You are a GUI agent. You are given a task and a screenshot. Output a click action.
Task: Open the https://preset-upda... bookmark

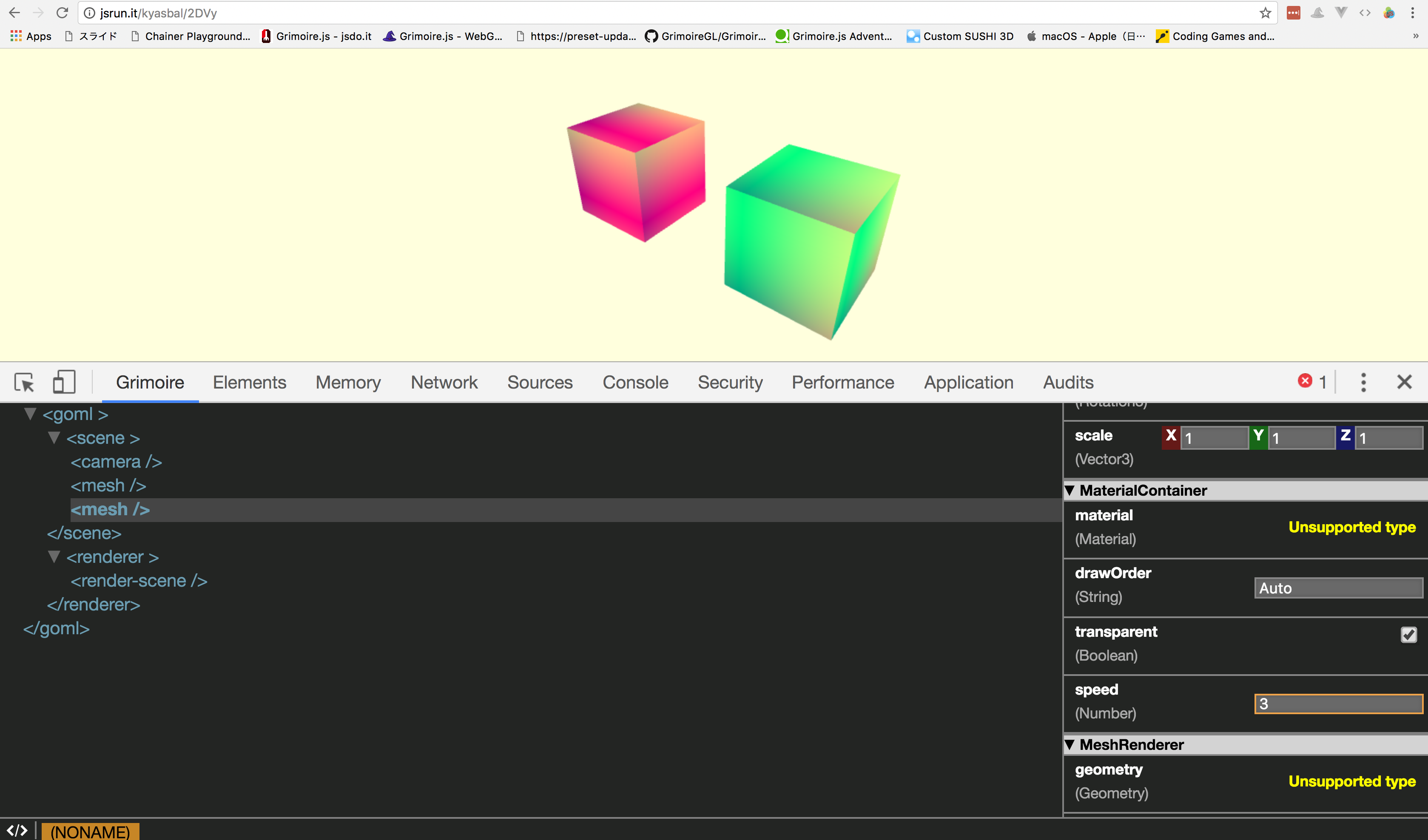click(x=576, y=36)
